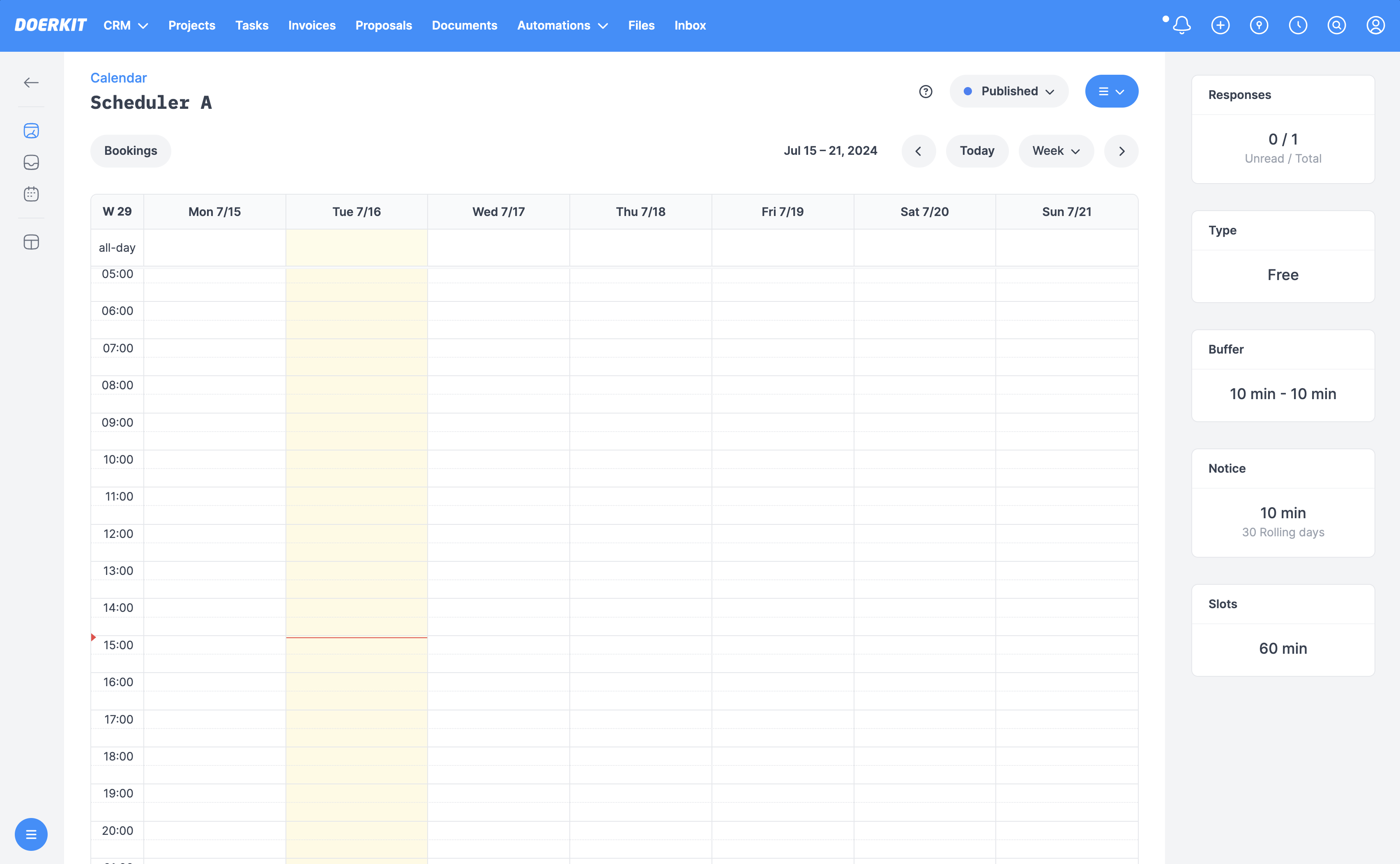Viewport: 1400px width, 864px height.
Task: Open the CRM navigation dropdown
Action: click(x=125, y=25)
